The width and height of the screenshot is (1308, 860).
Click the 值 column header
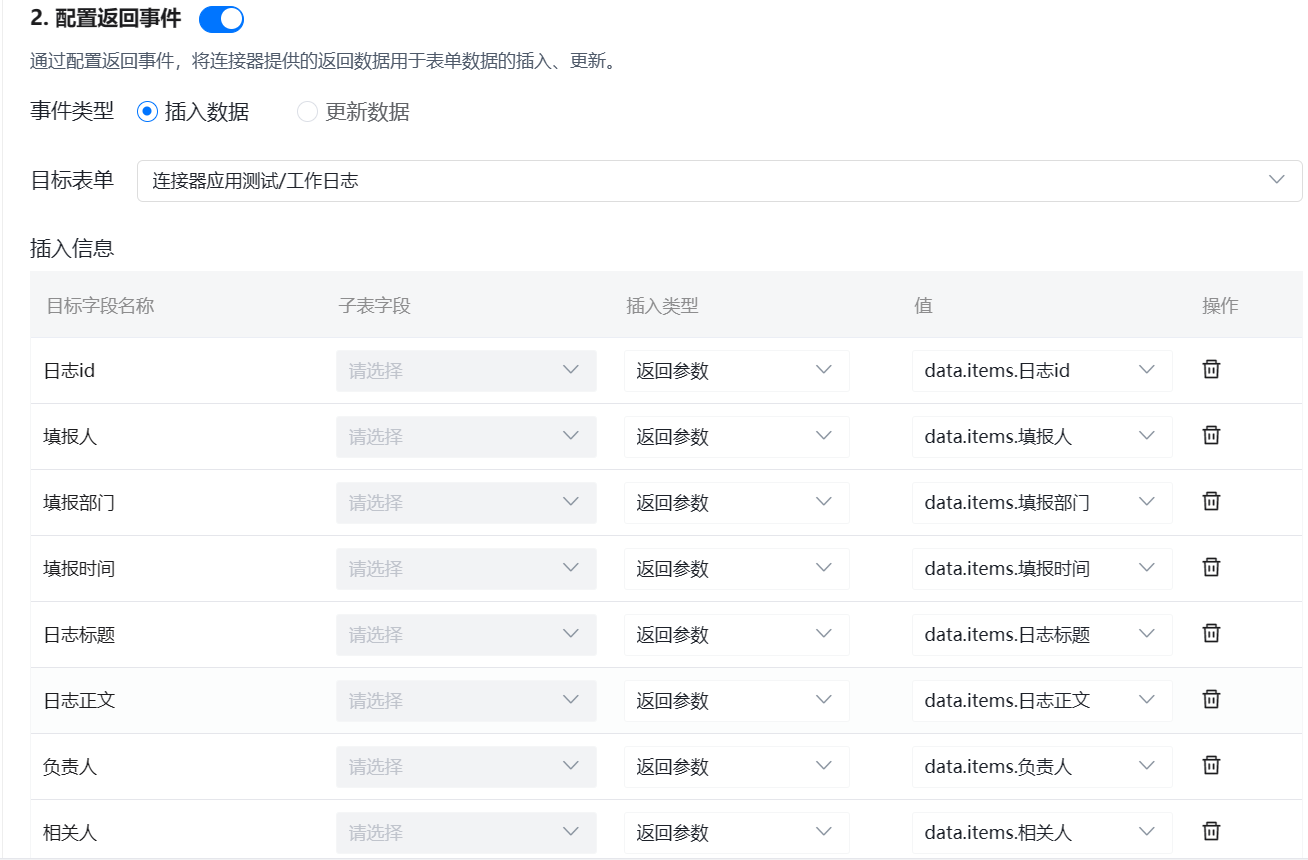(x=923, y=306)
